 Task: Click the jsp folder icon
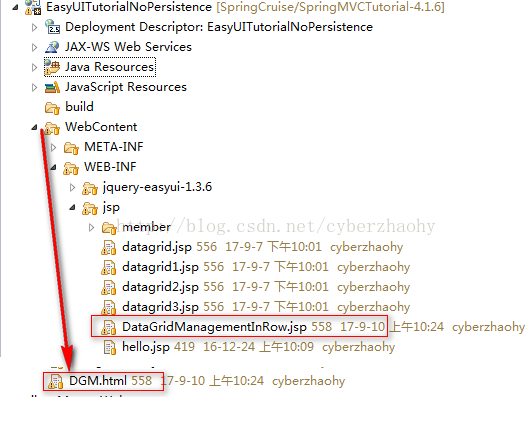click(x=90, y=208)
